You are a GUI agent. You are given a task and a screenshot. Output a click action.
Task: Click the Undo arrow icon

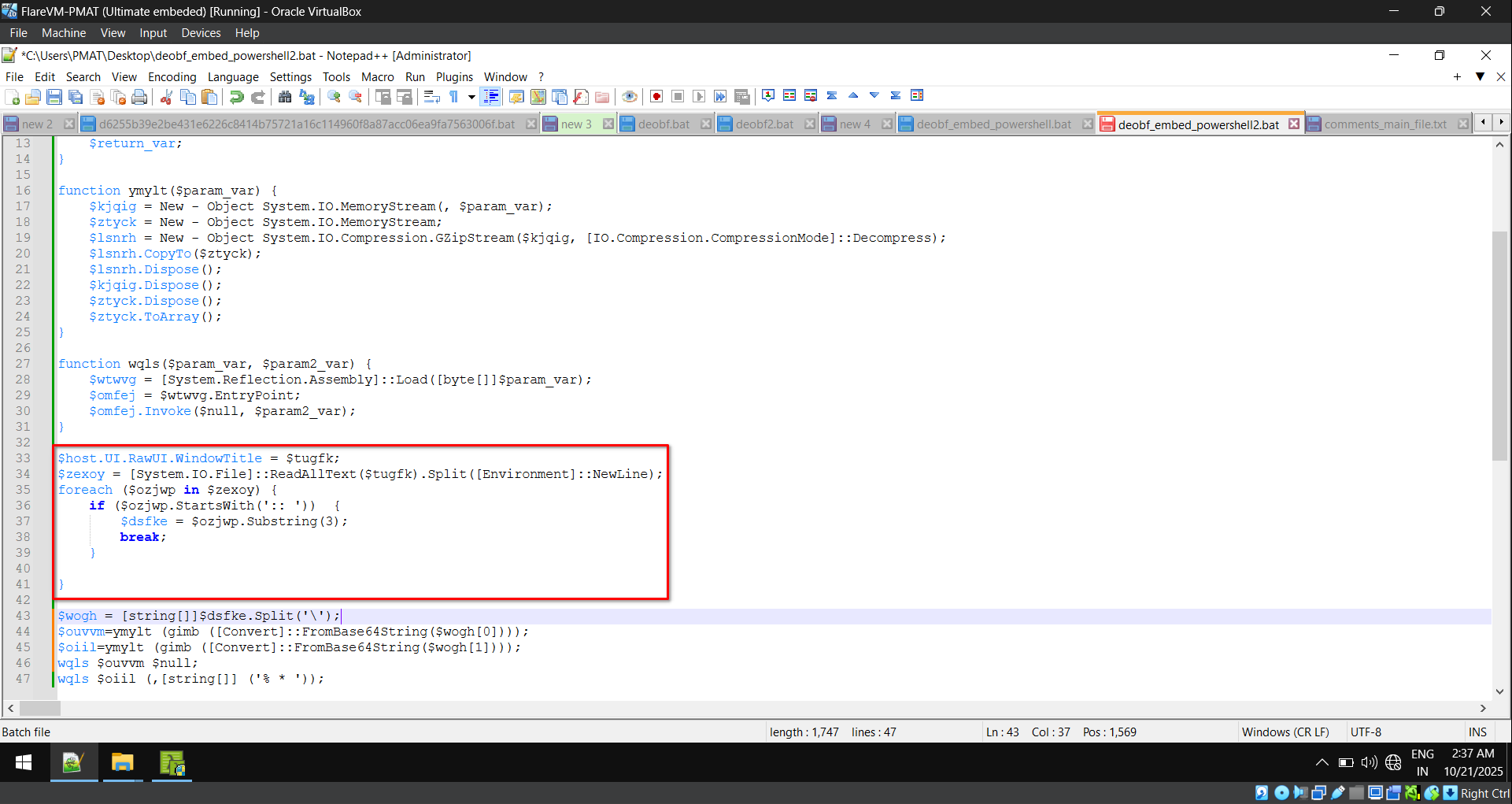(236, 97)
